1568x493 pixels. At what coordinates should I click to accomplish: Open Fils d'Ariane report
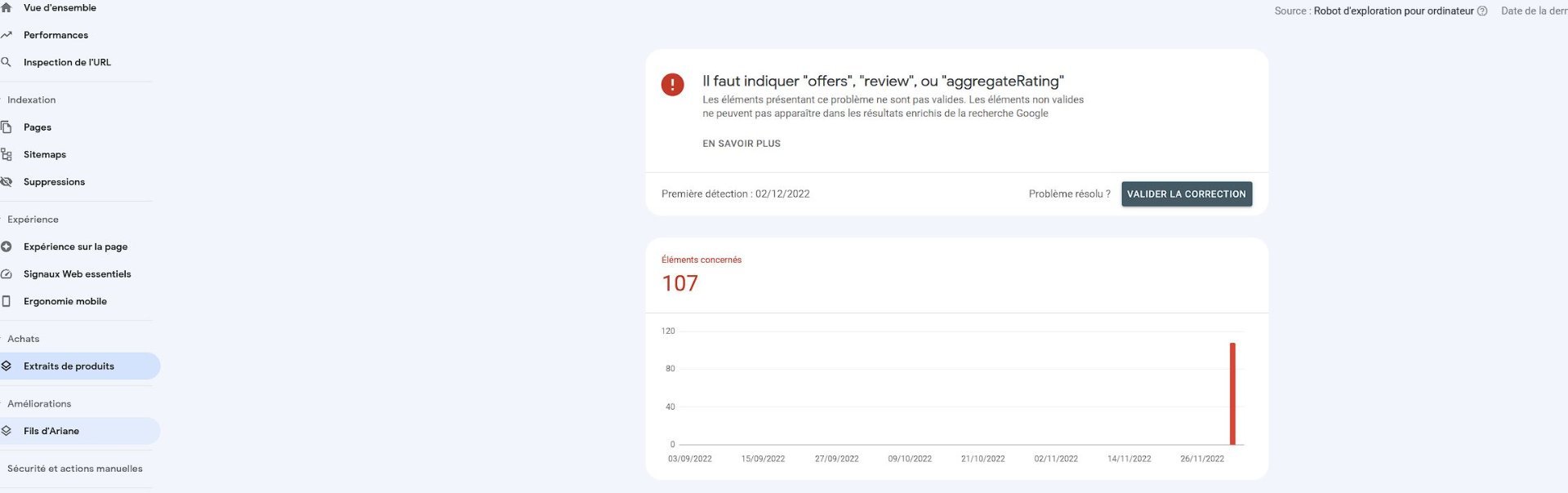tap(51, 431)
